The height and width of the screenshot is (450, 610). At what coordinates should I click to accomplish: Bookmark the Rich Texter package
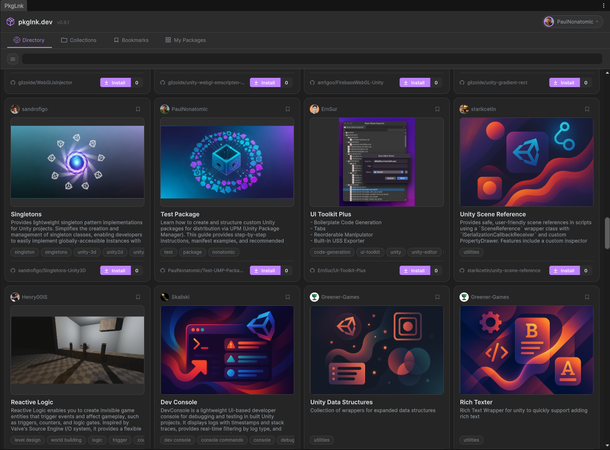click(587, 297)
